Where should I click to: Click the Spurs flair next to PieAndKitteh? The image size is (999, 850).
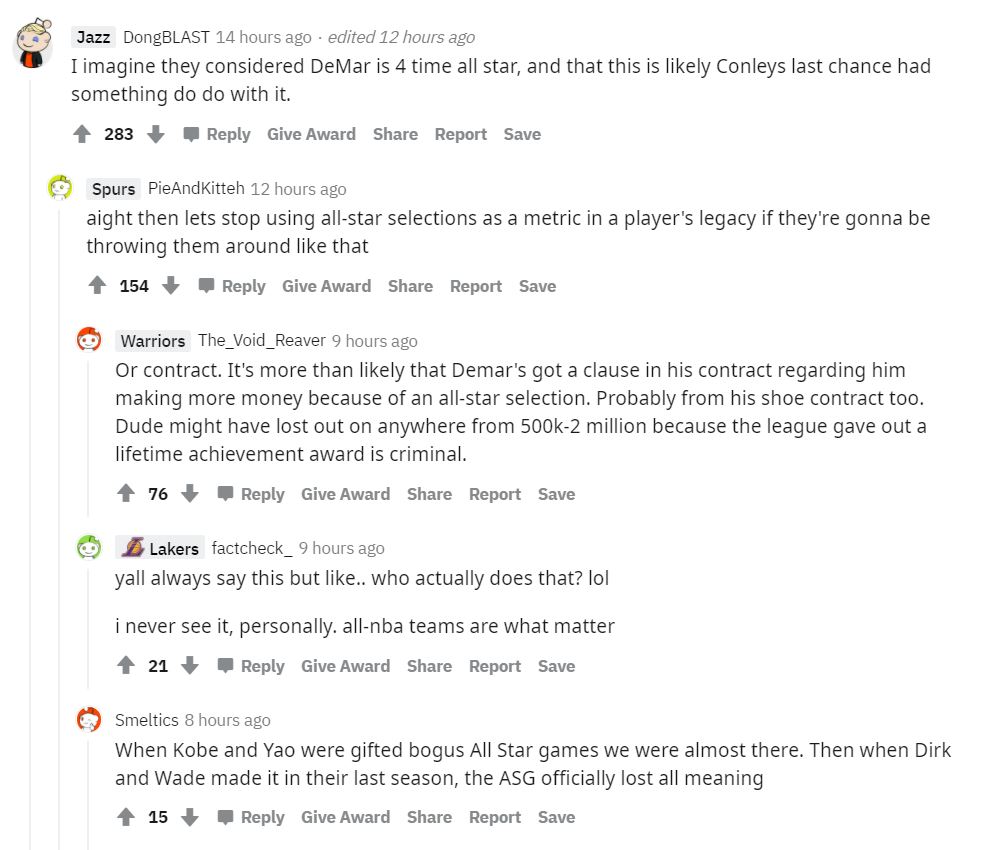[113, 189]
